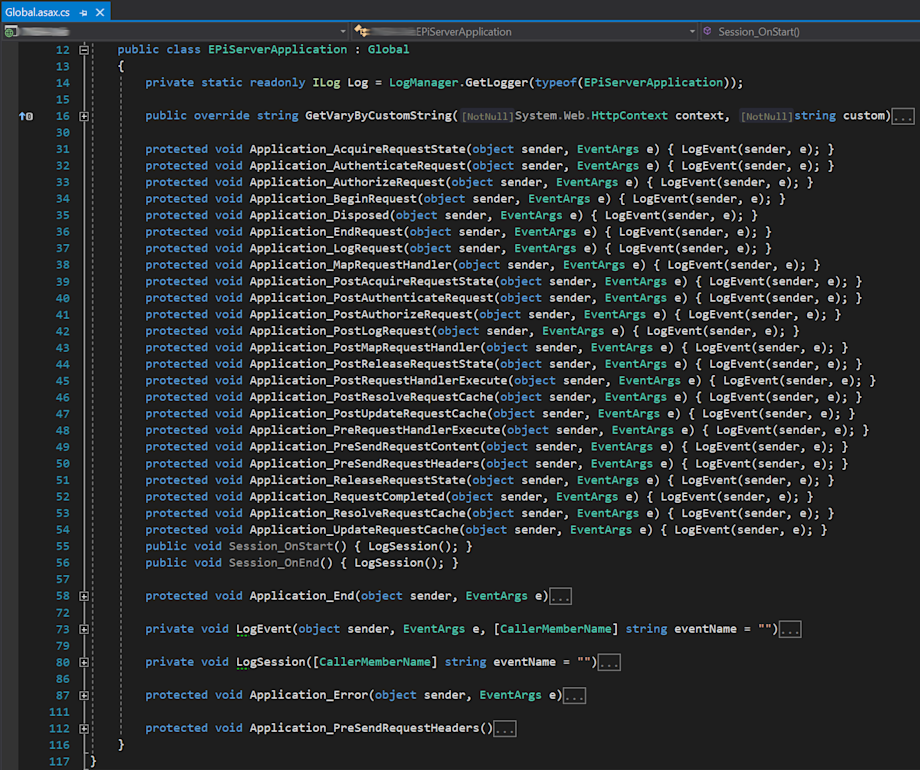The height and width of the screenshot is (770, 920).
Task: Click ILog type on line 14
Action: tap(326, 83)
